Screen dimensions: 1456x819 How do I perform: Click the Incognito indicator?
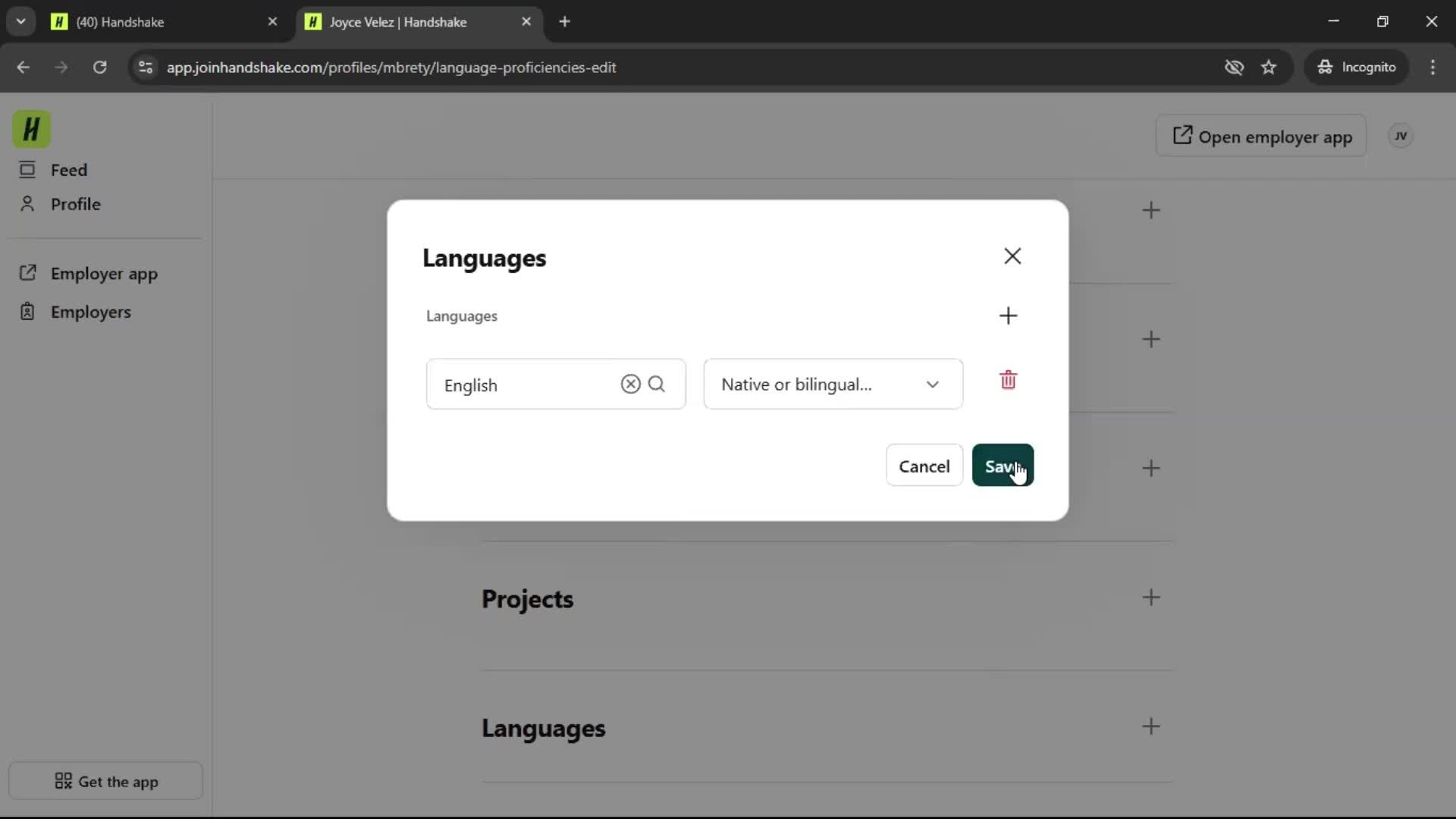(1357, 67)
